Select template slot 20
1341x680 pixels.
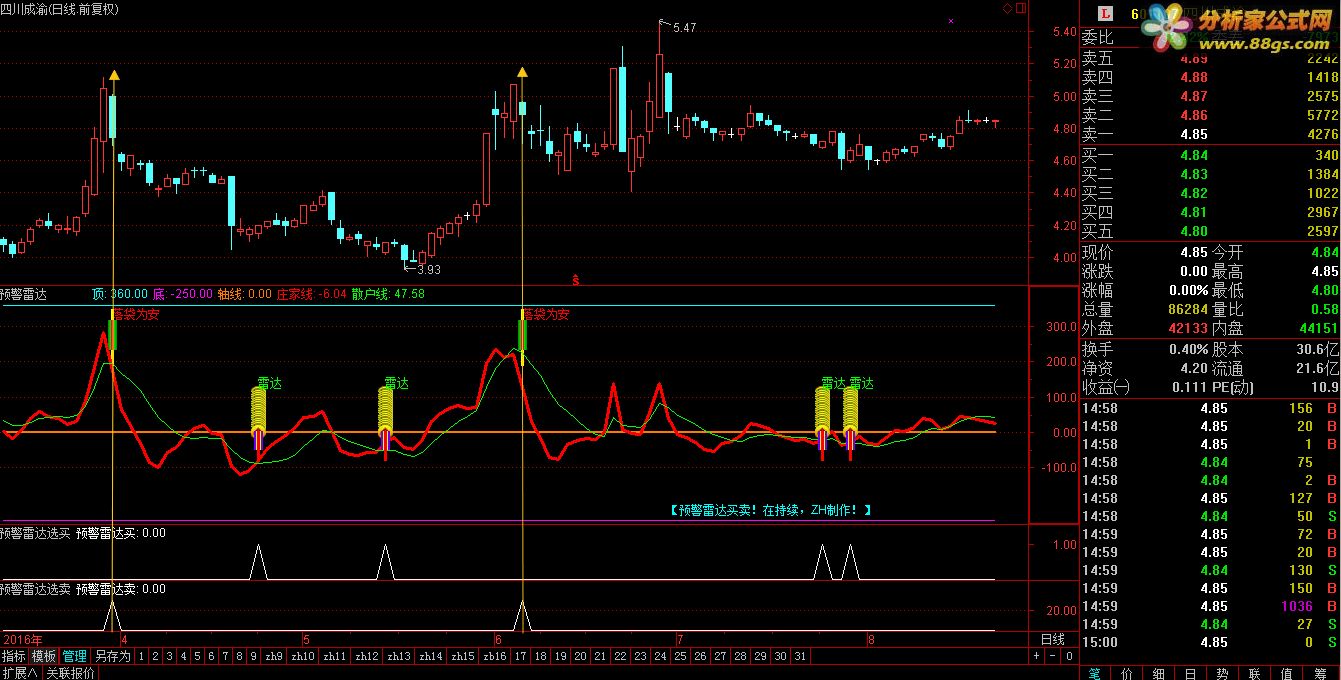[x=580, y=656]
